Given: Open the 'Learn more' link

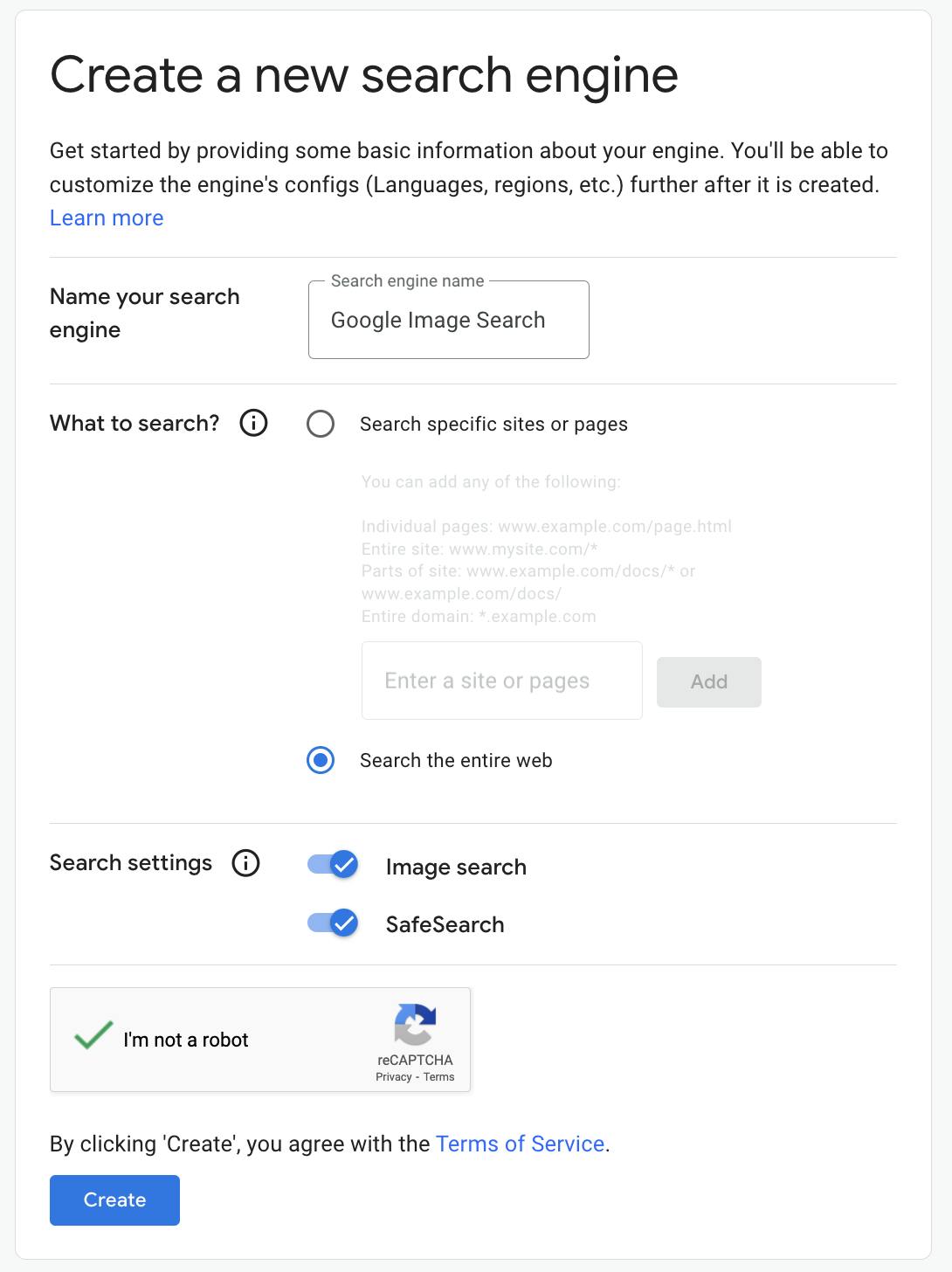Looking at the screenshot, I should coord(106,218).
